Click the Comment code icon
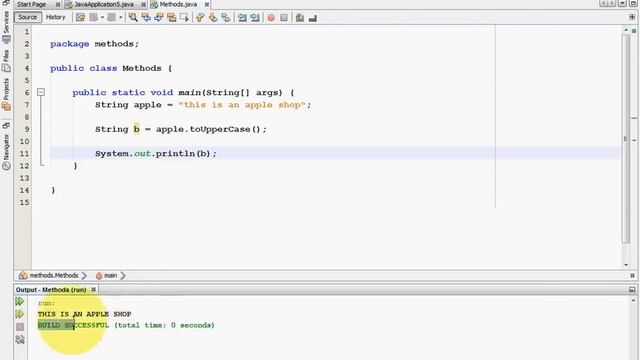The height and width of the screenshot is (360, 640). pos(300,18)
